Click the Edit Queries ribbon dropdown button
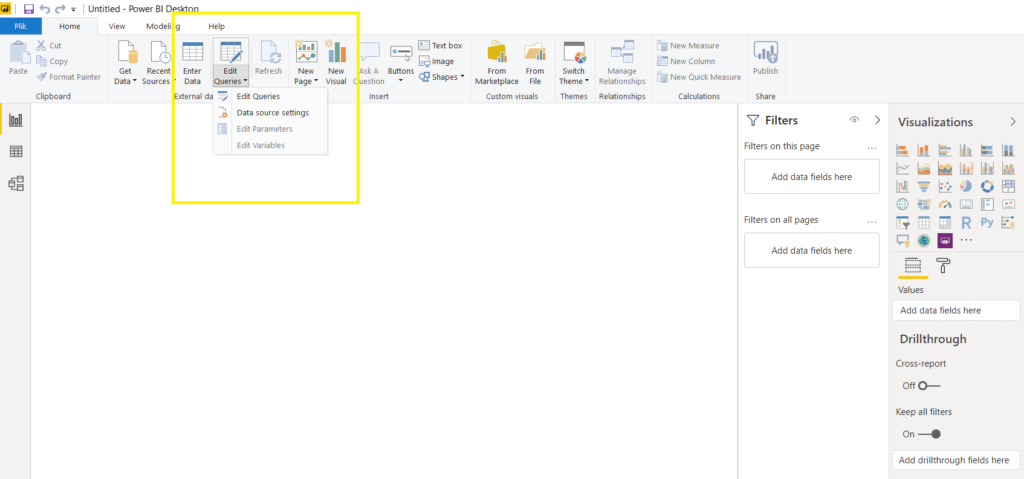 pyautogui.click(x=231, y=76)
